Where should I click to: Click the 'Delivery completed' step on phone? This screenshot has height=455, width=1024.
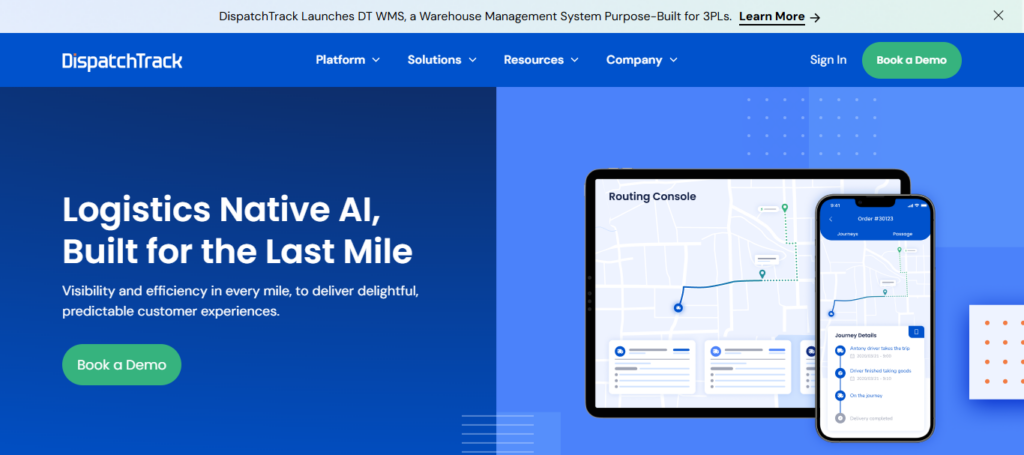871,418
